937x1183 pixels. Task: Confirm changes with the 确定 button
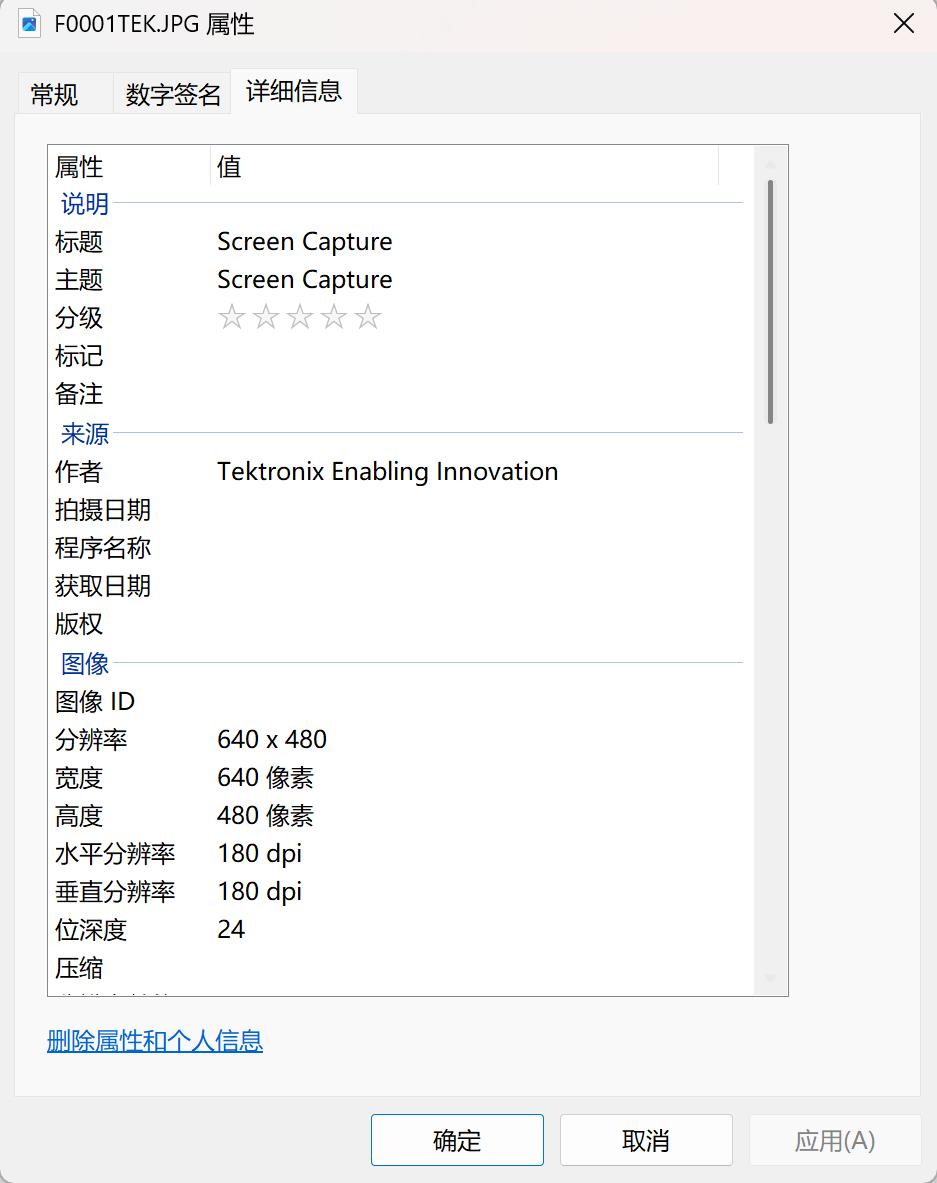pos(457,1140)
